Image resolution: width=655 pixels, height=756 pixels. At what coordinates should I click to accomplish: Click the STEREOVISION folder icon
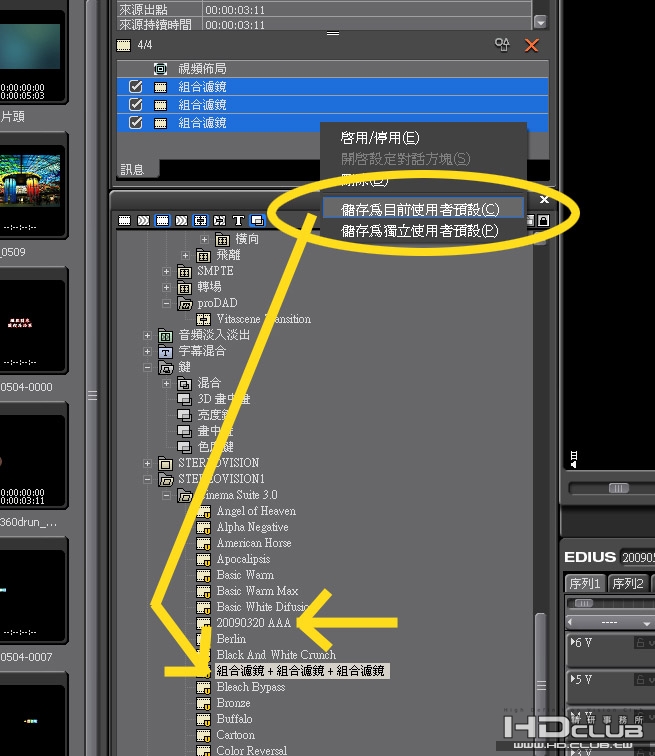point(166,463)
